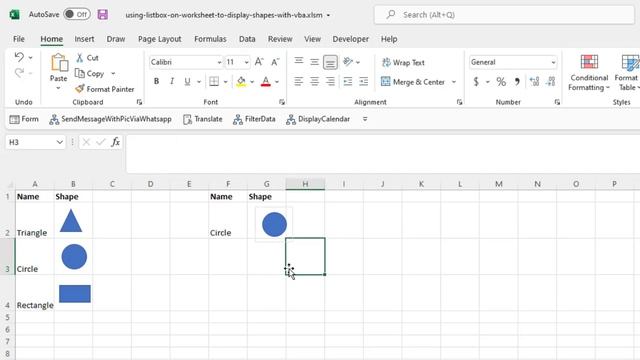Open the font size dropdown
This screenshot has width=640, height=360.
tap(247, 62)
